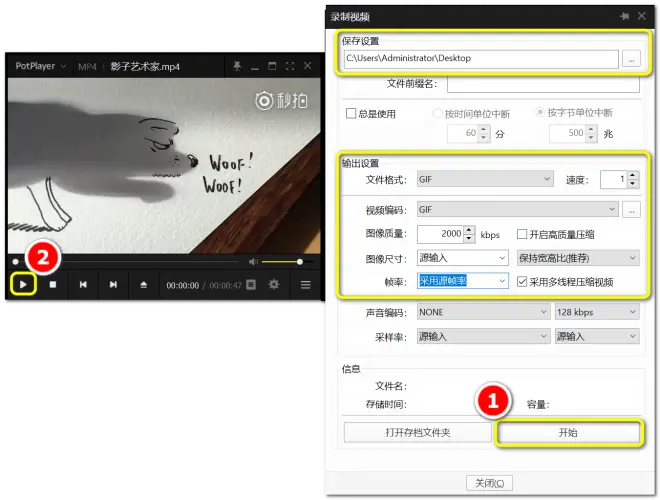Open the 帧率 采用源帧率 dropdown
Viewport: 660px width, 500px height.
click(x=463, y=281)
